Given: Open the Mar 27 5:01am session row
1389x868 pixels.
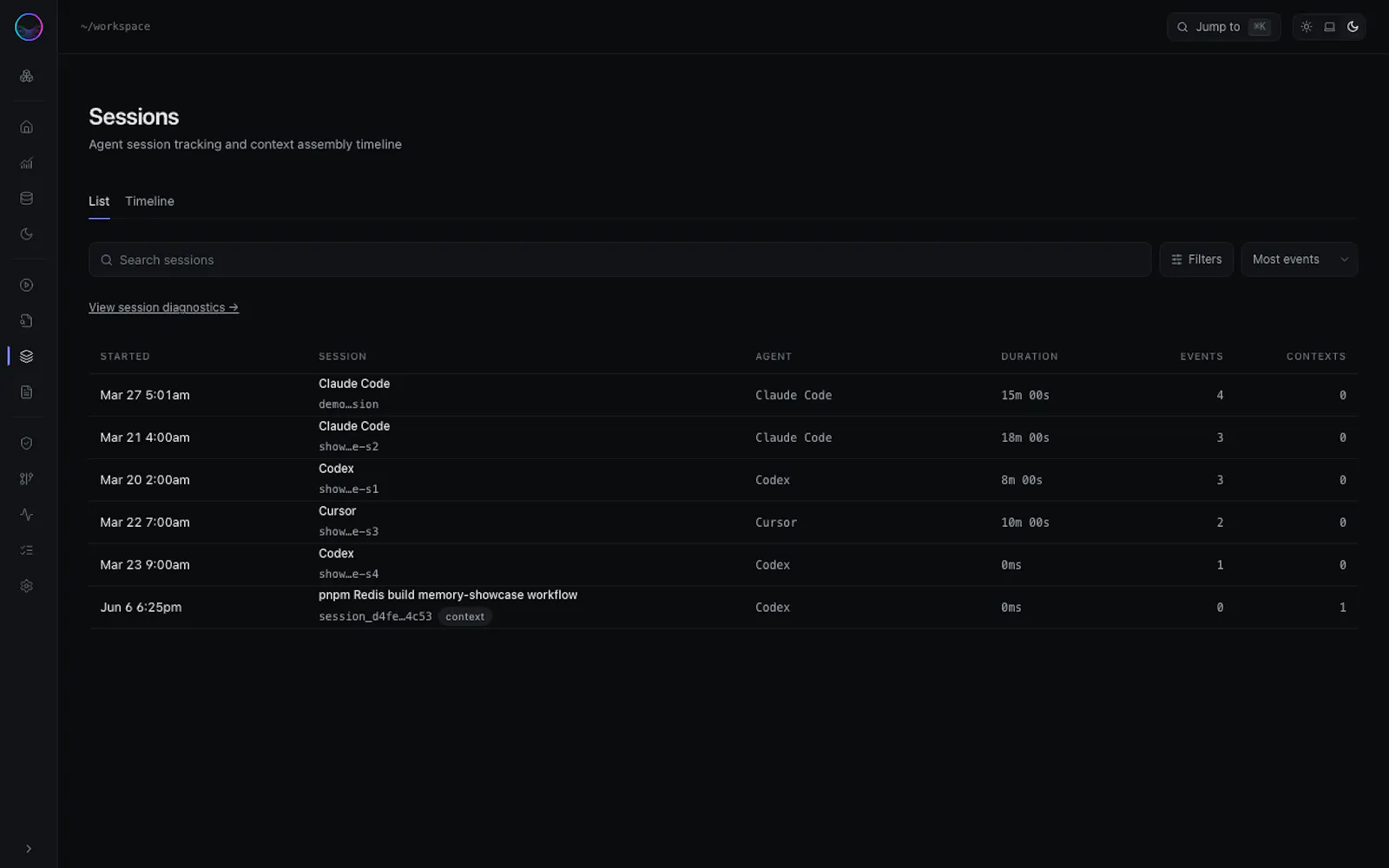Looking at the screenshot, I should pos(723,395).
